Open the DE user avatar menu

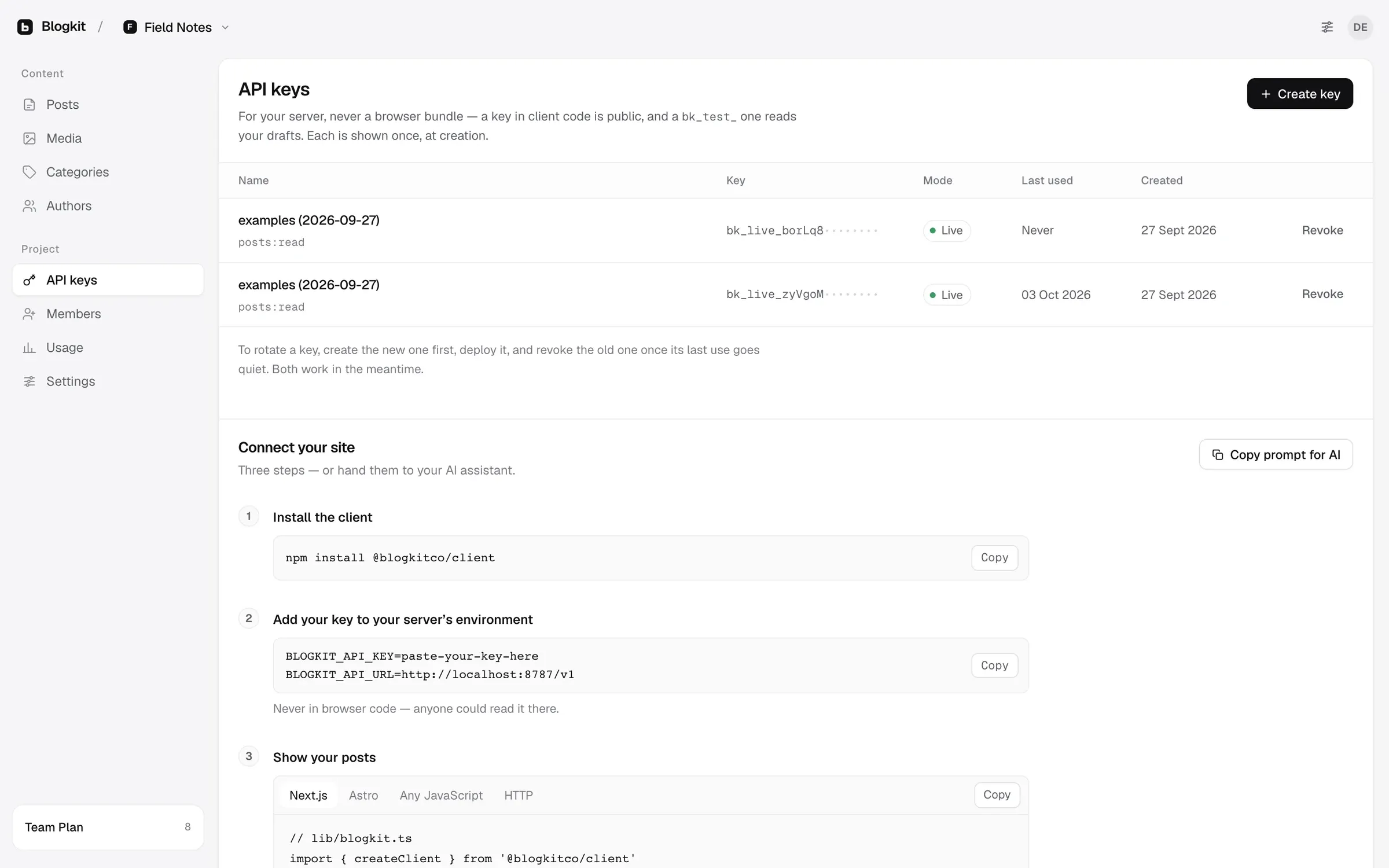(1360, 27)
